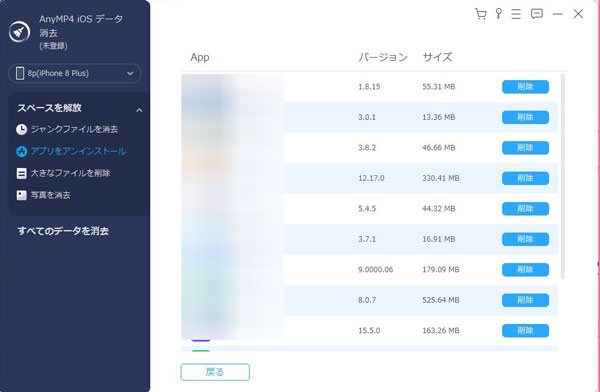Image resolution: width=600 pixels, height=392 pixels.
Task: Click the 179.09 MB size cell
Action: tap(440, 270)
